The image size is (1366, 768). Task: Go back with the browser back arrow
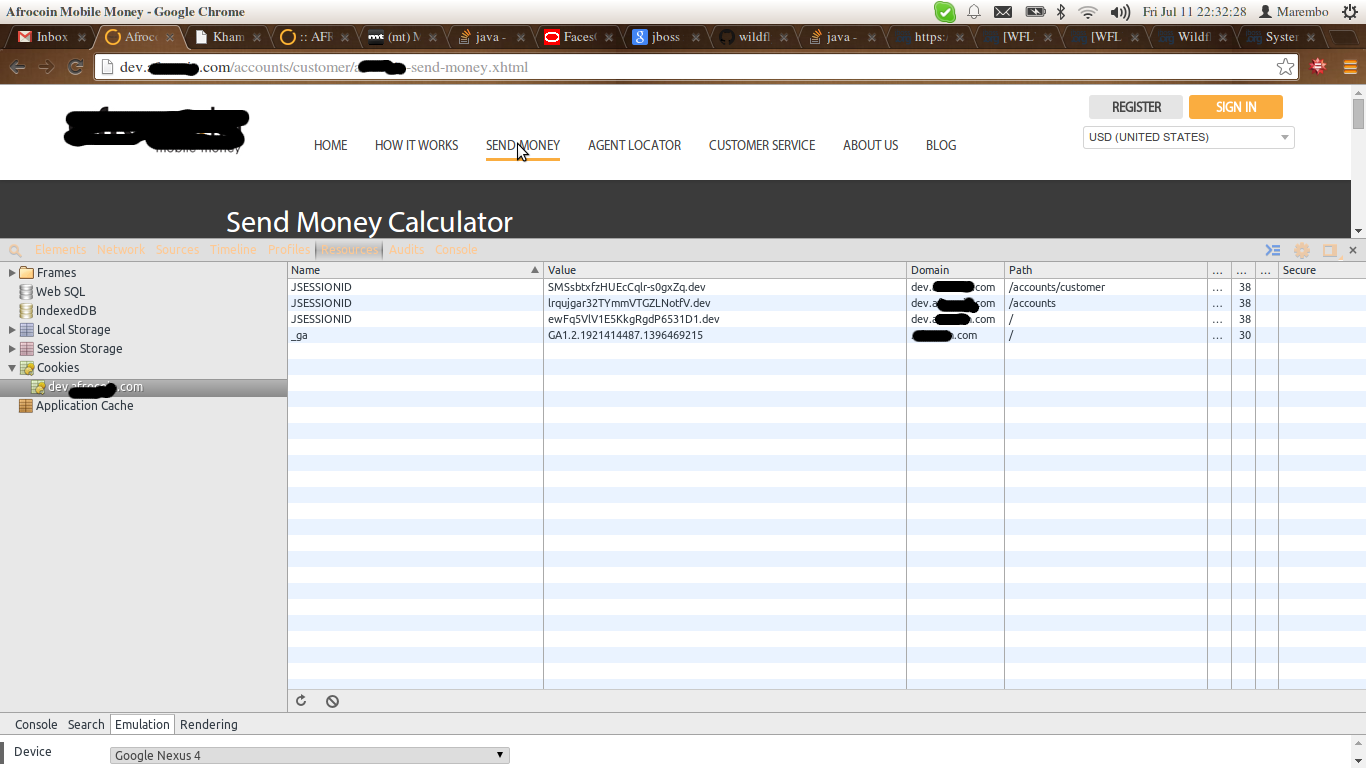coord(18,67)
